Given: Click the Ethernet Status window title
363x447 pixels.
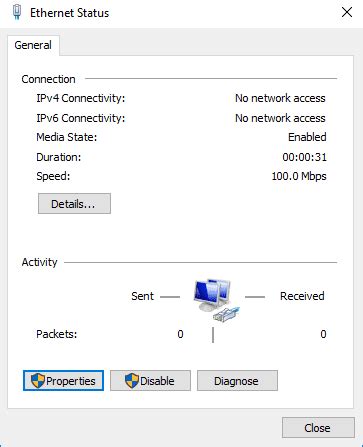Looking at the screenshot, I should (x=69, y=13).
